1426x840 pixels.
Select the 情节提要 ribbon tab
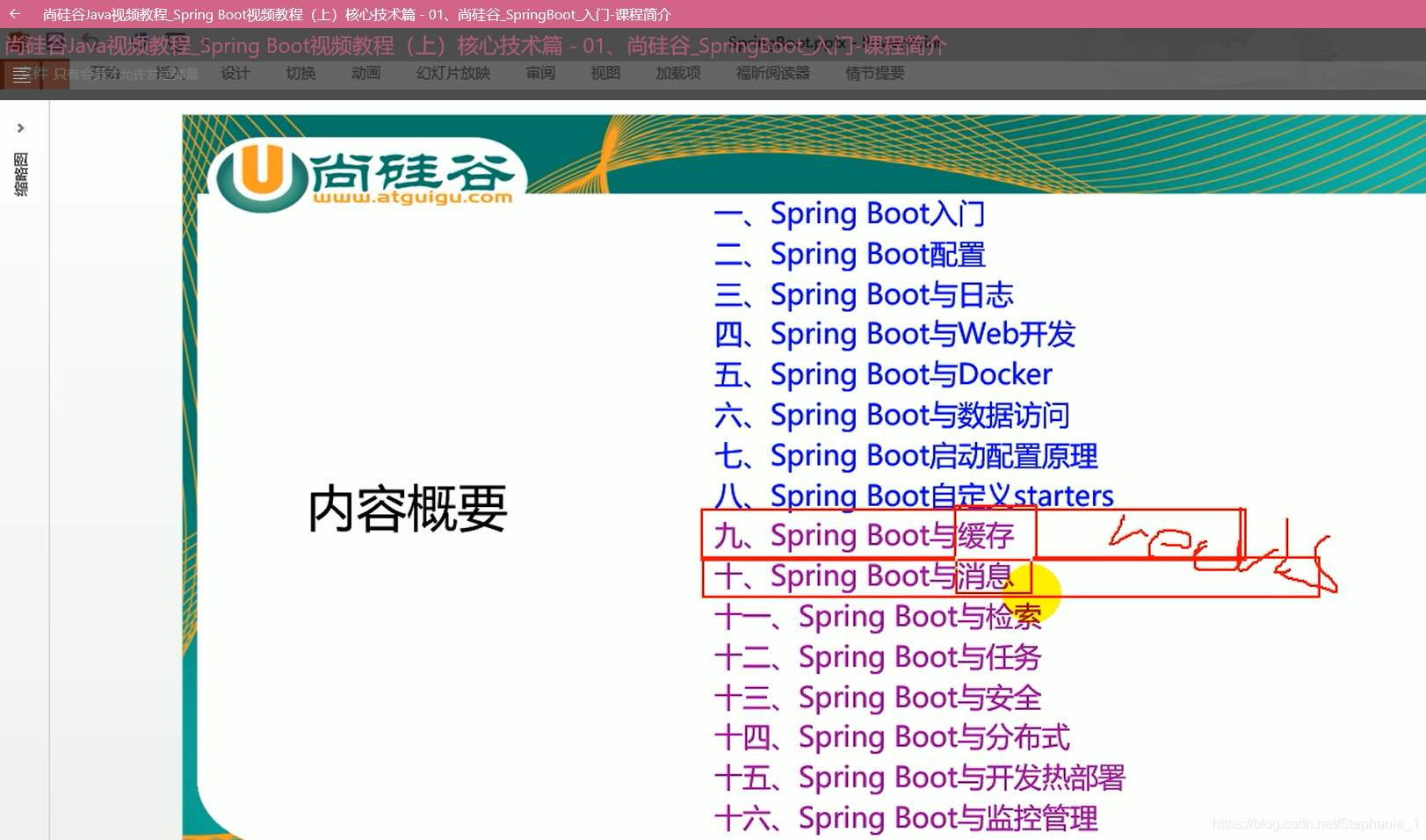874,73
